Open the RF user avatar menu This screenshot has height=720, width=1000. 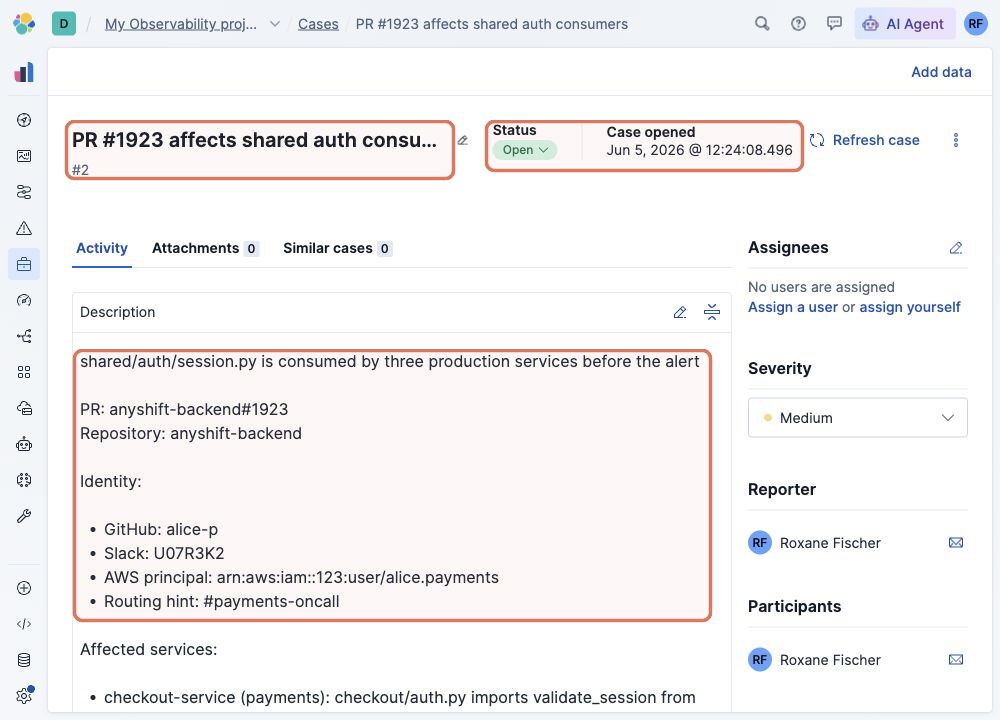click(975, 24)
